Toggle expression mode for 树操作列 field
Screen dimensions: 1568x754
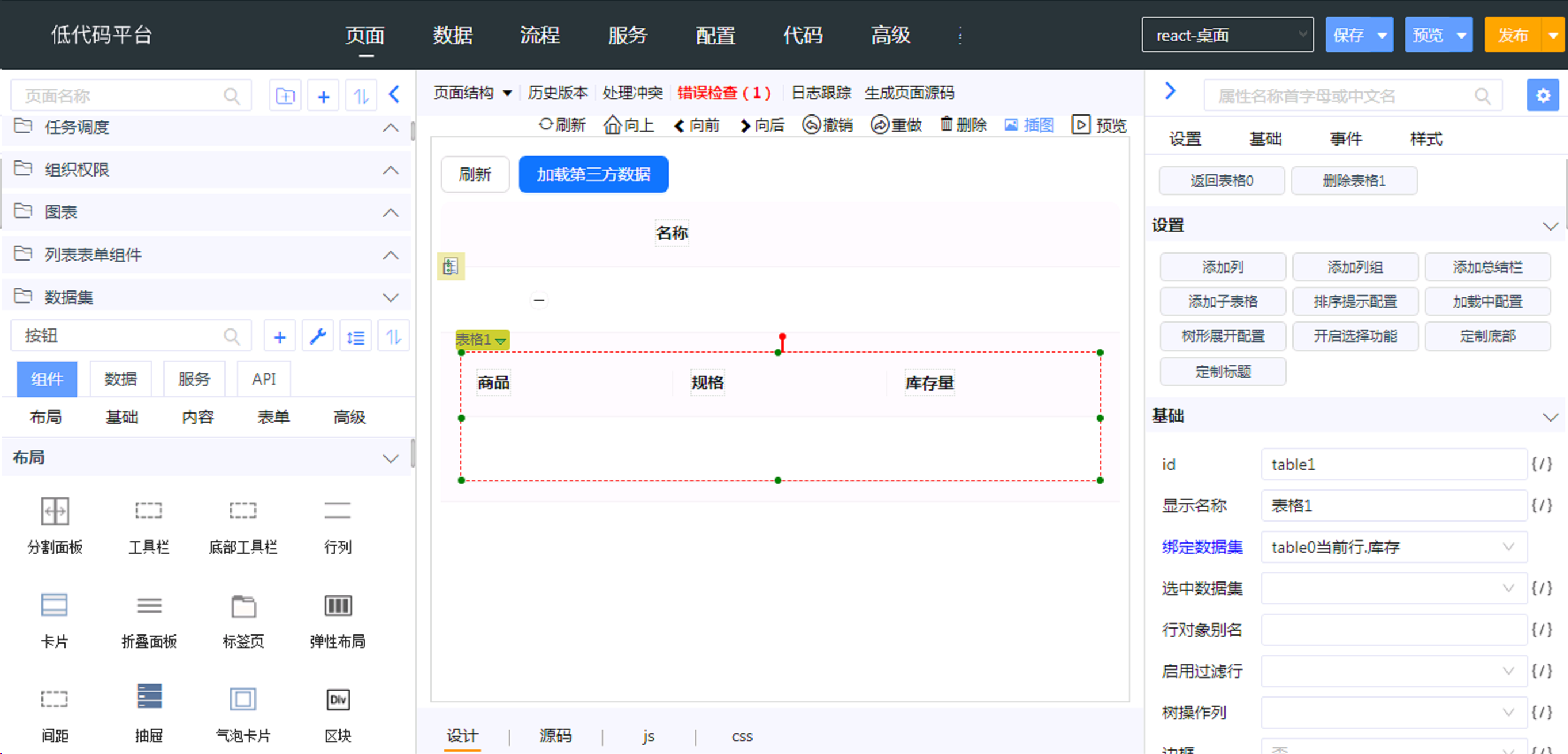(x=1541, y=712)
